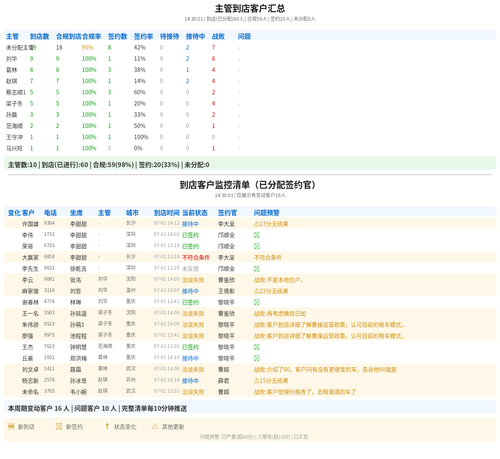Select supervisor 葛林 in the summary table

click(12, 70)
